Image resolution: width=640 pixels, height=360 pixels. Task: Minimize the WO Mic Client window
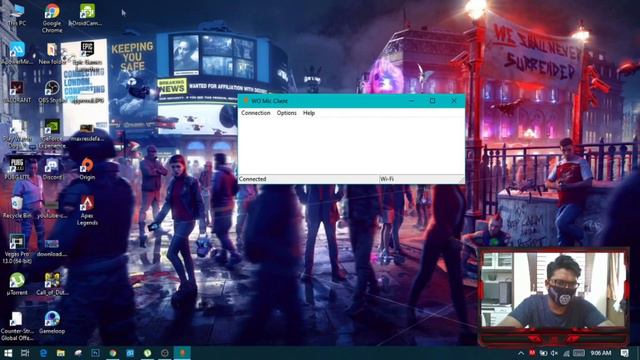point(411,100)
